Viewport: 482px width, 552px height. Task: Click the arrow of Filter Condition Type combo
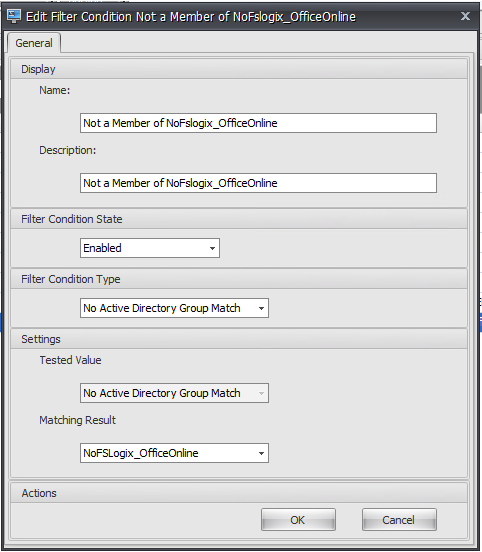pyautogui.click(x=261, y=308)
